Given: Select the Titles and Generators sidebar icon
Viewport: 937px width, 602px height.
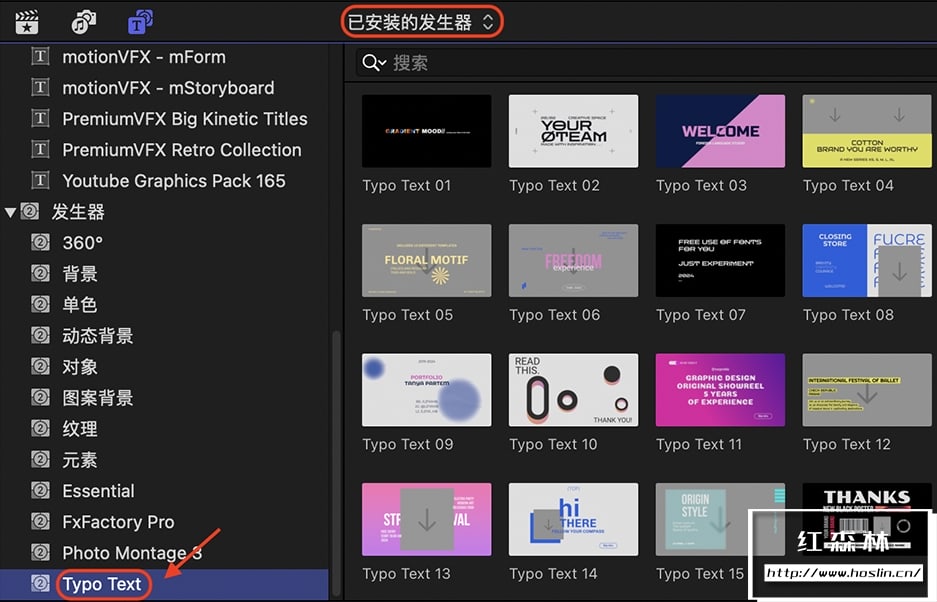Looking at the screenshot, I should tap(140, 22).
